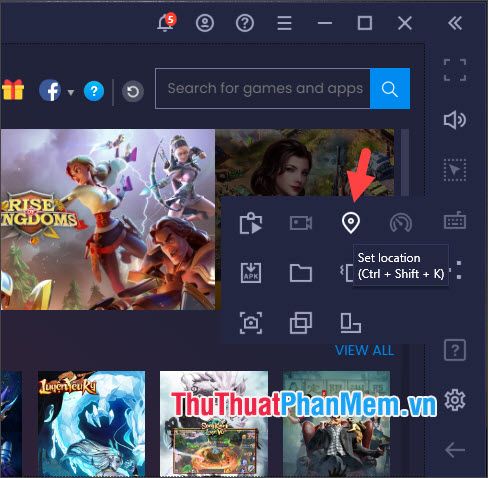Image resolution: width=488 pixels, height=478 pixels.
Task: Open the Facebook icon
Action: (x=50, y=90)
